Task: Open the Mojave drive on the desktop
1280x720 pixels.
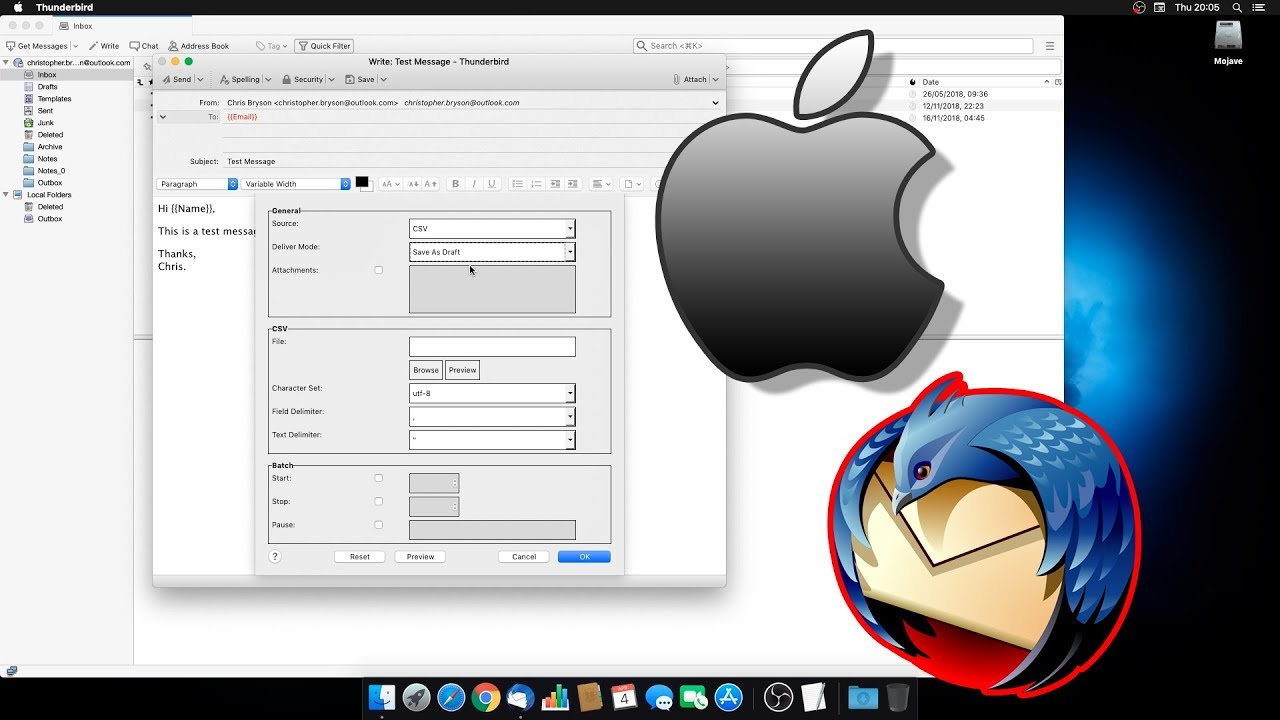Action: [1228, 42]
